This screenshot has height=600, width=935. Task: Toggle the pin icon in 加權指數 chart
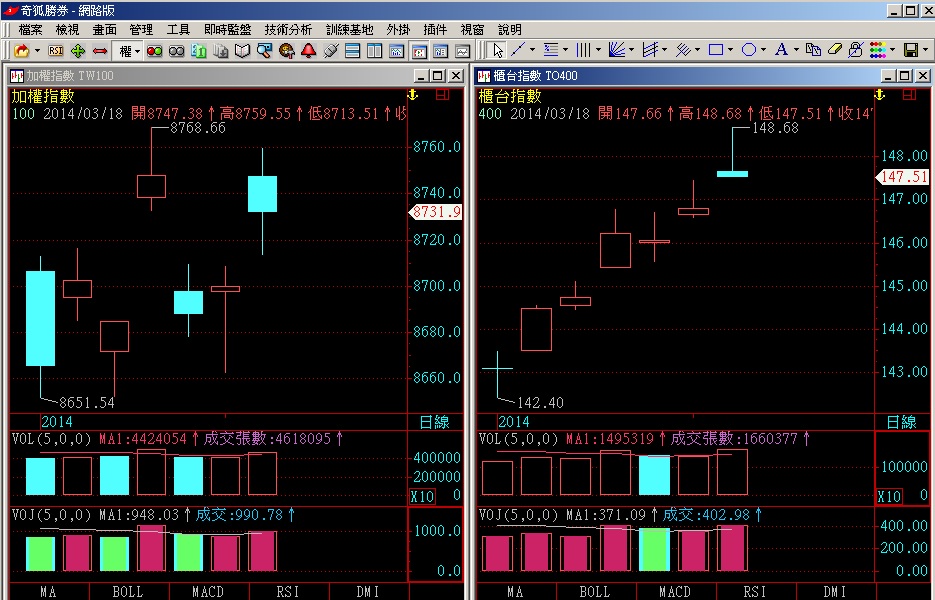click(x=411, y=94)
